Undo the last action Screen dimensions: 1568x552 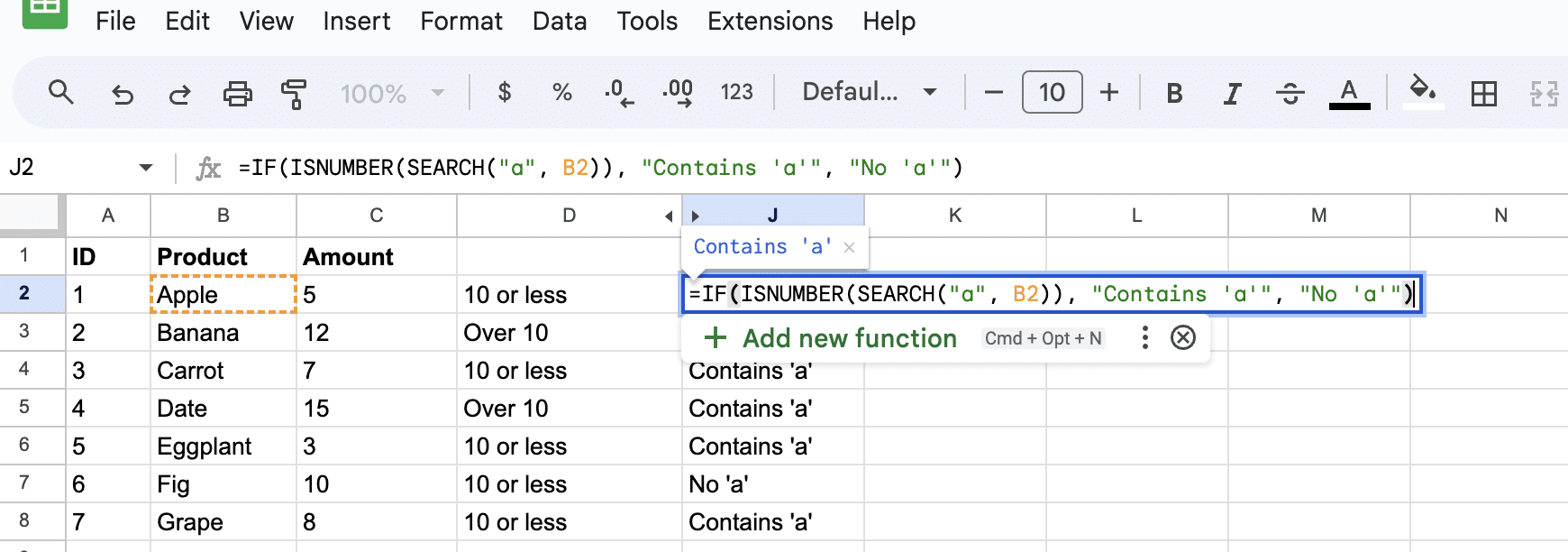click(122, 93)
